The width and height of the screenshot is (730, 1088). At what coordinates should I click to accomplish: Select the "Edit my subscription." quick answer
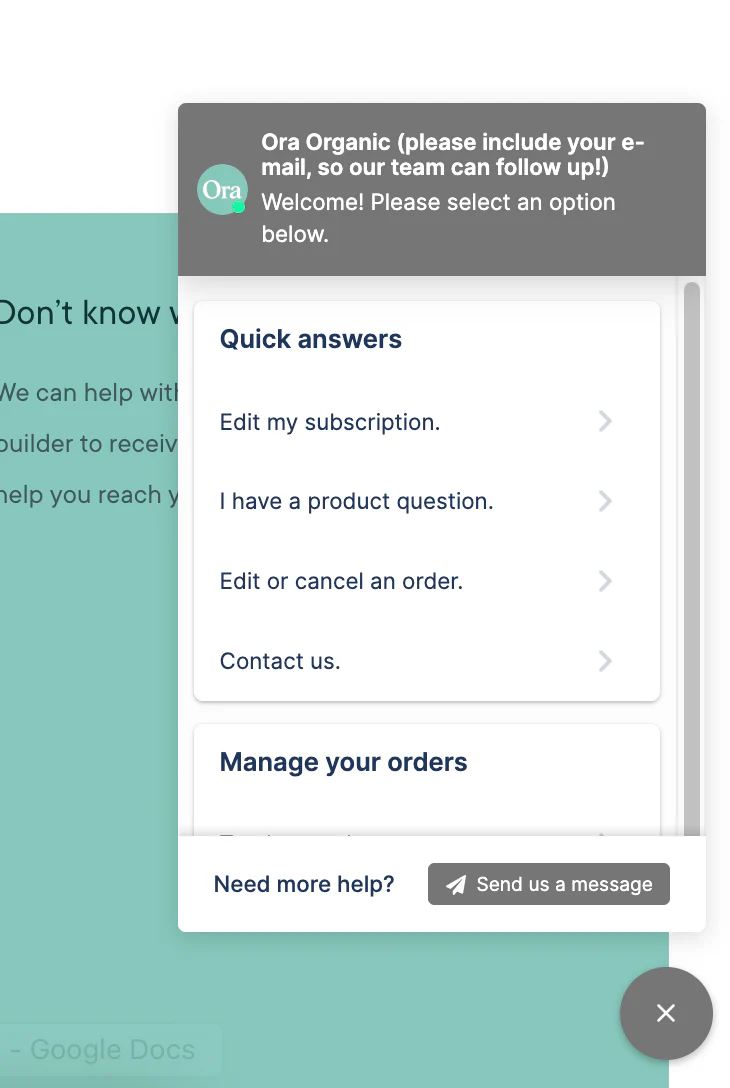[330, 421]
